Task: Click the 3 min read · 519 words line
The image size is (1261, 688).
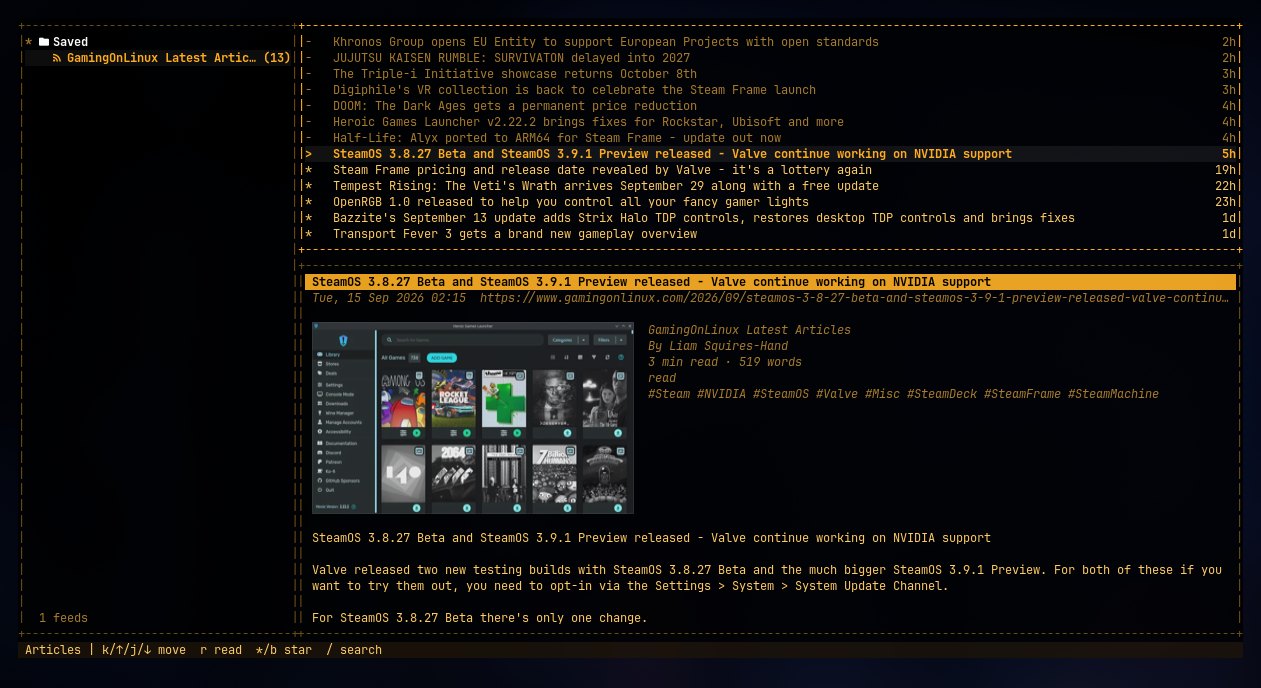Action: click(725, 362)
